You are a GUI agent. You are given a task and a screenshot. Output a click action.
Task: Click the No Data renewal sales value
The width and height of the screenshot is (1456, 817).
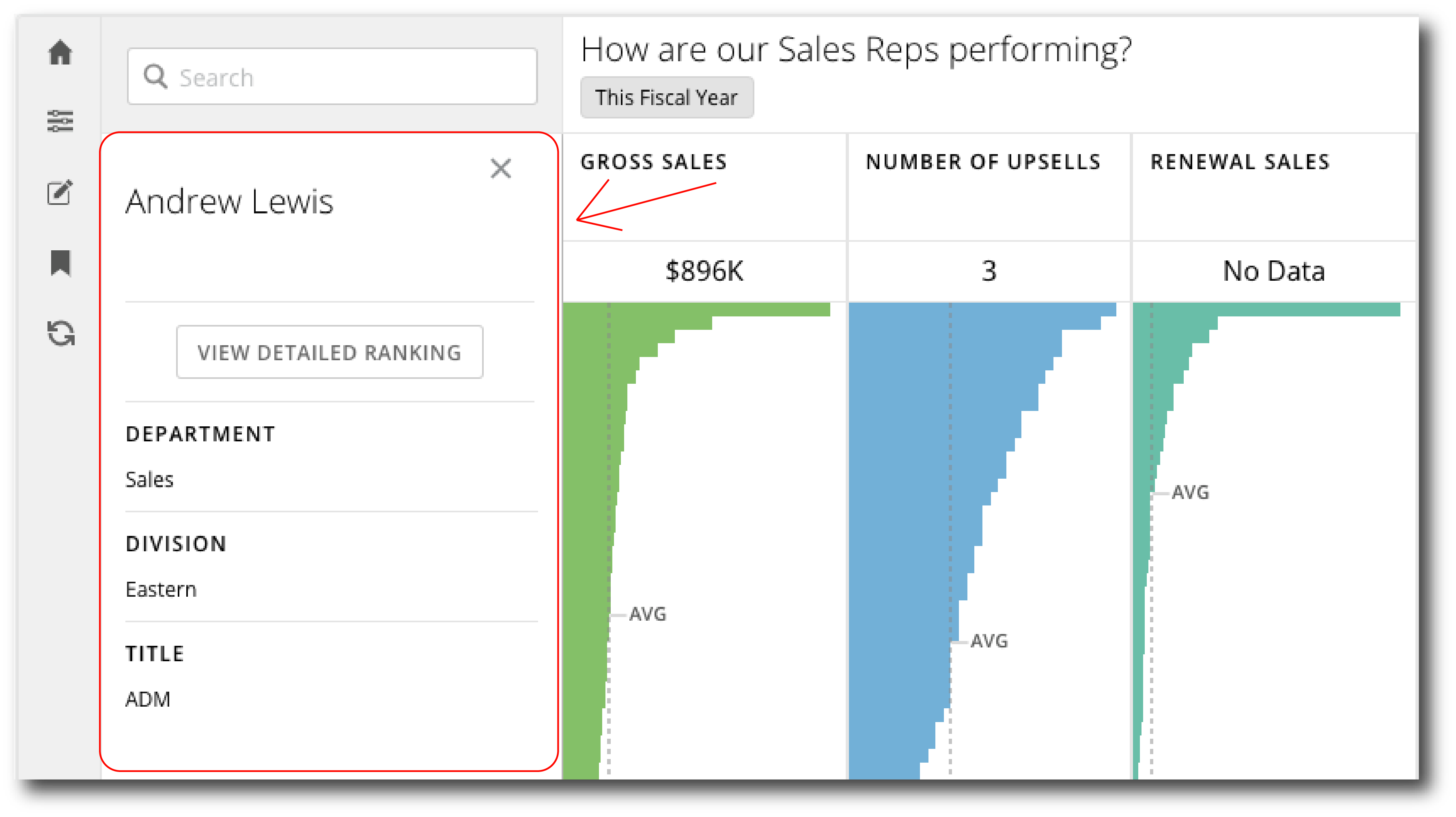point(1274,271)
